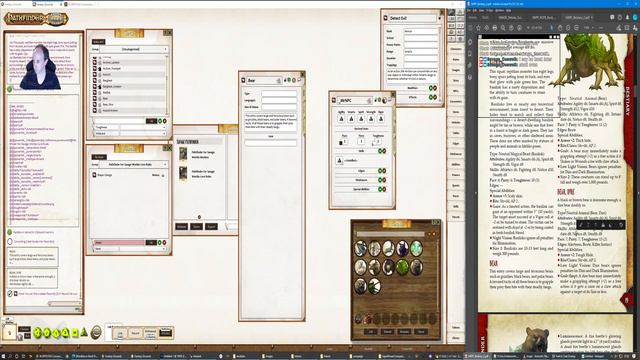Screen dimensions: 640x360
Task: Open Pathfinder Savage Worlds Core Rules module
Action: click(203, 173)
